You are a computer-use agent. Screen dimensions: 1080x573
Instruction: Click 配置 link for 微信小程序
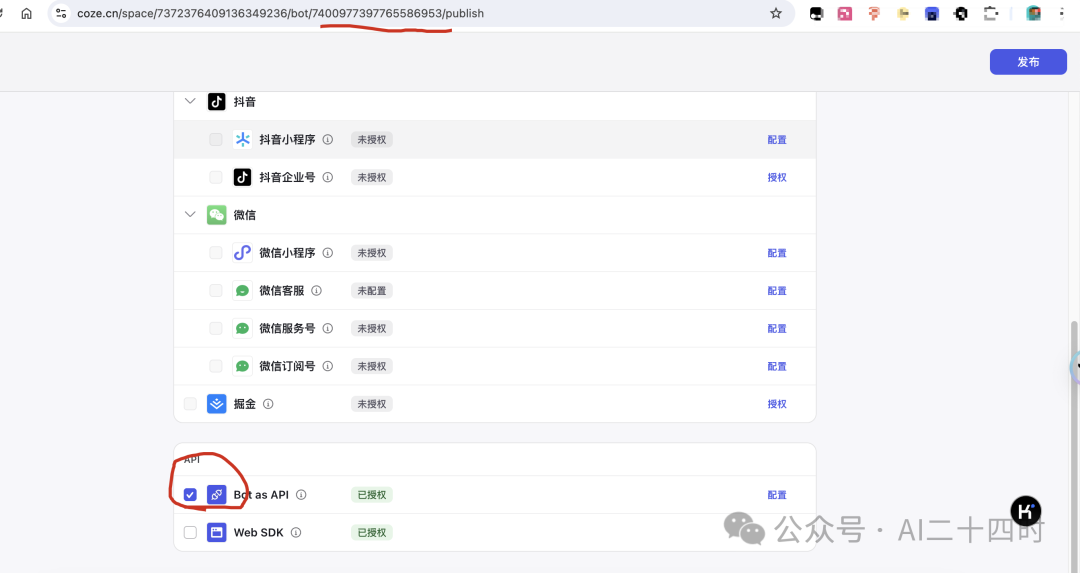777,253
